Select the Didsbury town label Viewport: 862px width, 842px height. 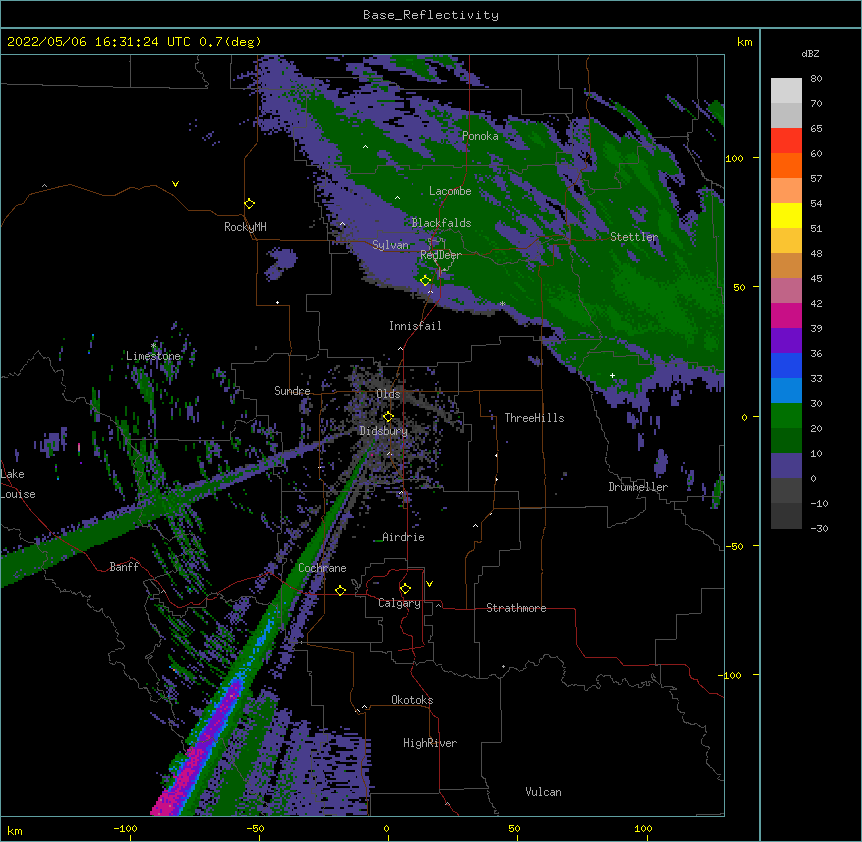click(x=384, y=431)
